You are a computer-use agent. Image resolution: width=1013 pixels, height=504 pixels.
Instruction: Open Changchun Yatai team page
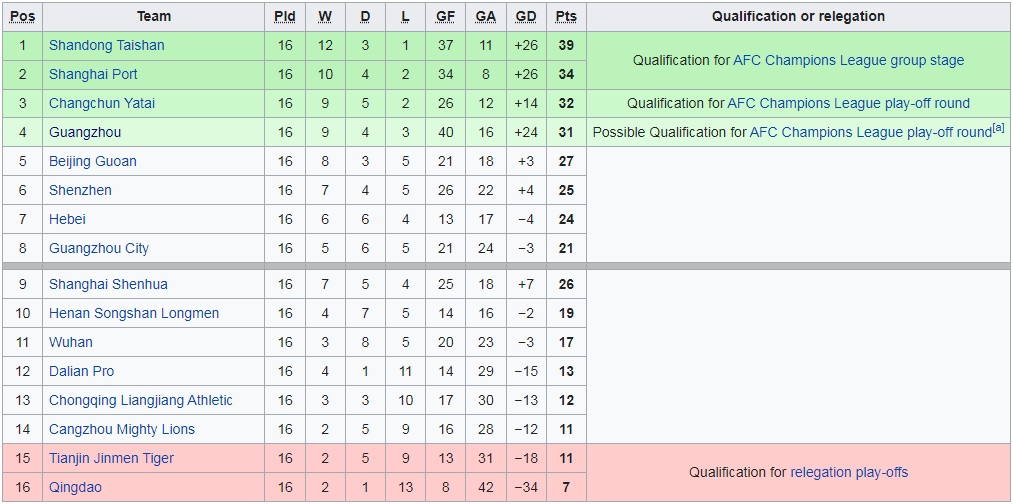[x=102, y=103]
